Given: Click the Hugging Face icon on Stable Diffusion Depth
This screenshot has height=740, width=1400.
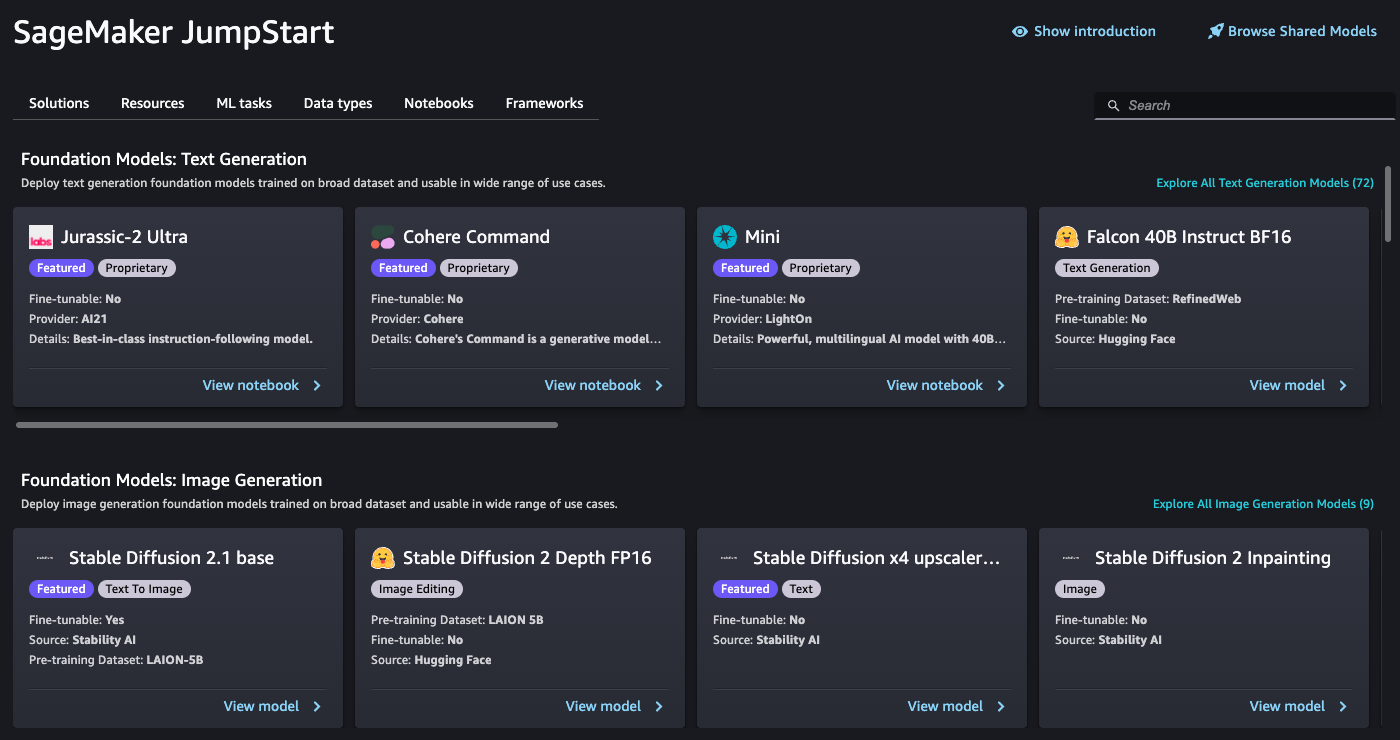Looking at the screenshot, I should pos(383,558).
